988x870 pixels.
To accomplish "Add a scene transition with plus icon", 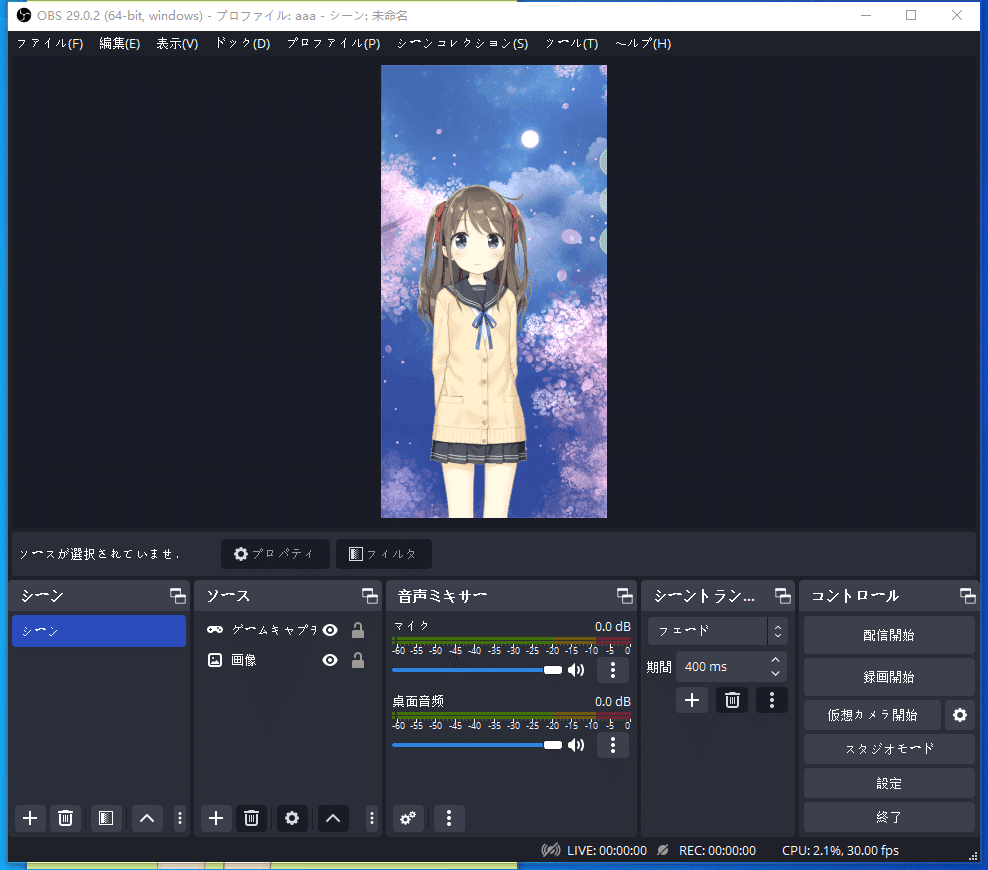I will (x=692, y=700).
